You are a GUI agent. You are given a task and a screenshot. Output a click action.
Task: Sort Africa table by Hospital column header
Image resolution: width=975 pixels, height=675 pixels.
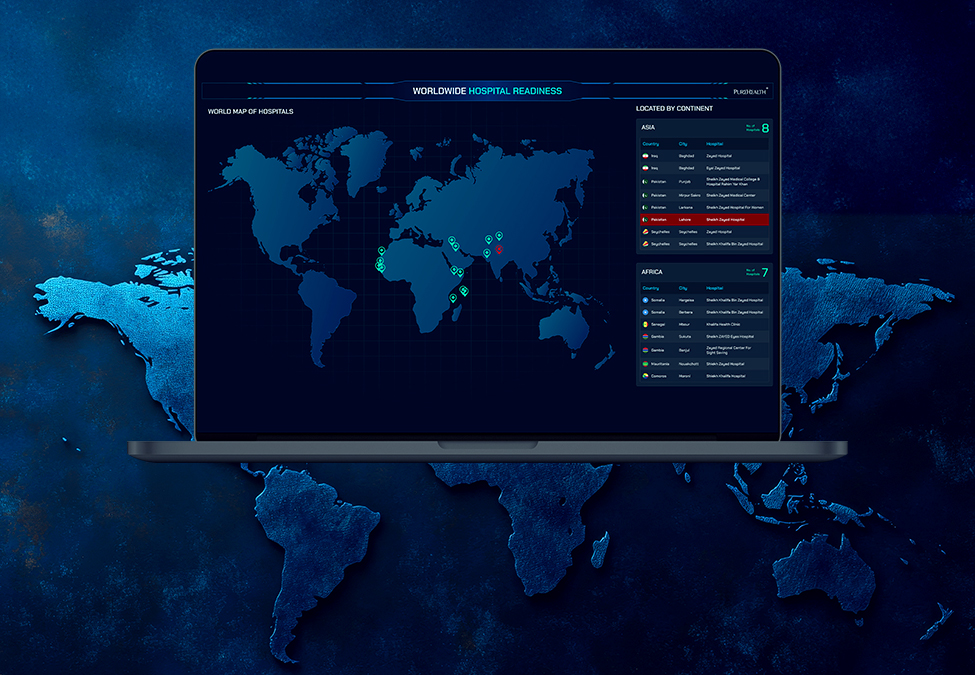pyautogui.click(x=716, y=288)
